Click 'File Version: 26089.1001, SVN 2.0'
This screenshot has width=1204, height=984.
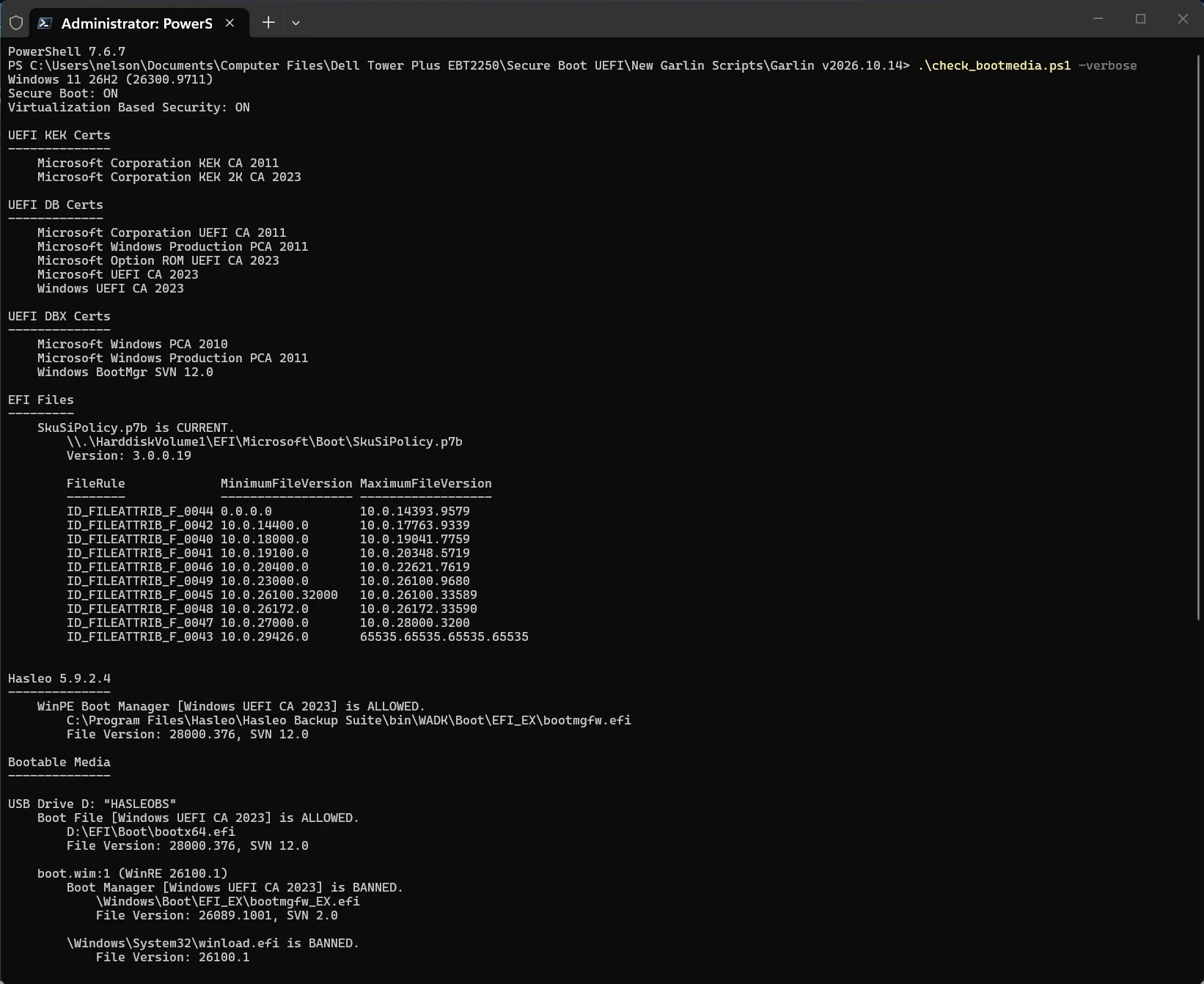coord(217,915)
